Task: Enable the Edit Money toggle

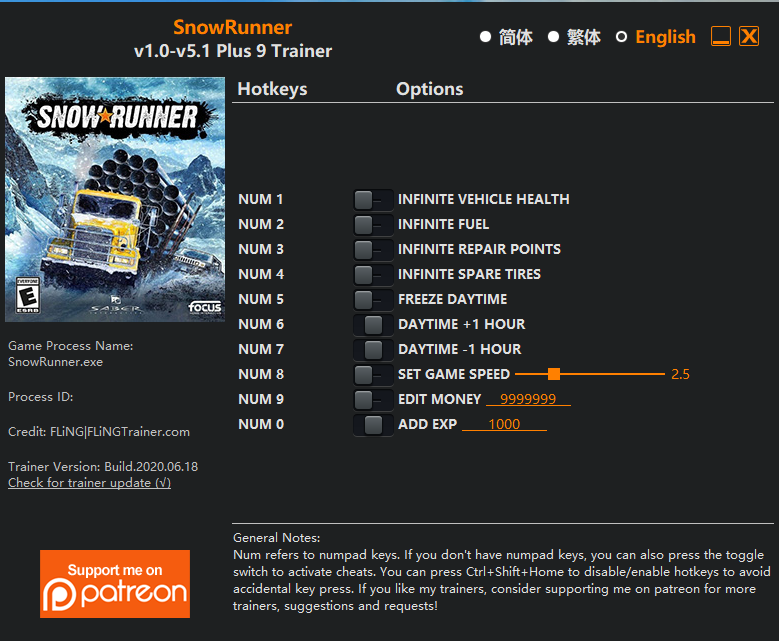Action: click(373, 399)
